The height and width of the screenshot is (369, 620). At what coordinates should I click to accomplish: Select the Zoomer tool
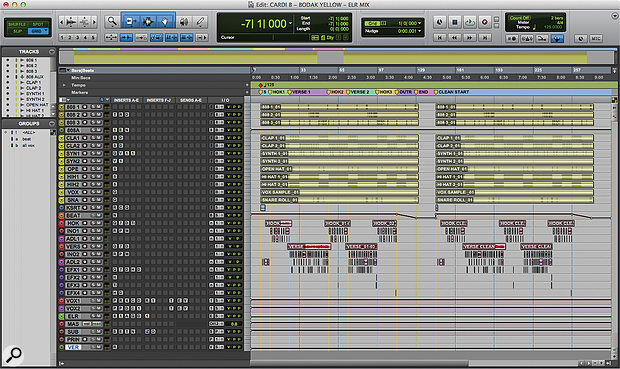tap(112, 21)
